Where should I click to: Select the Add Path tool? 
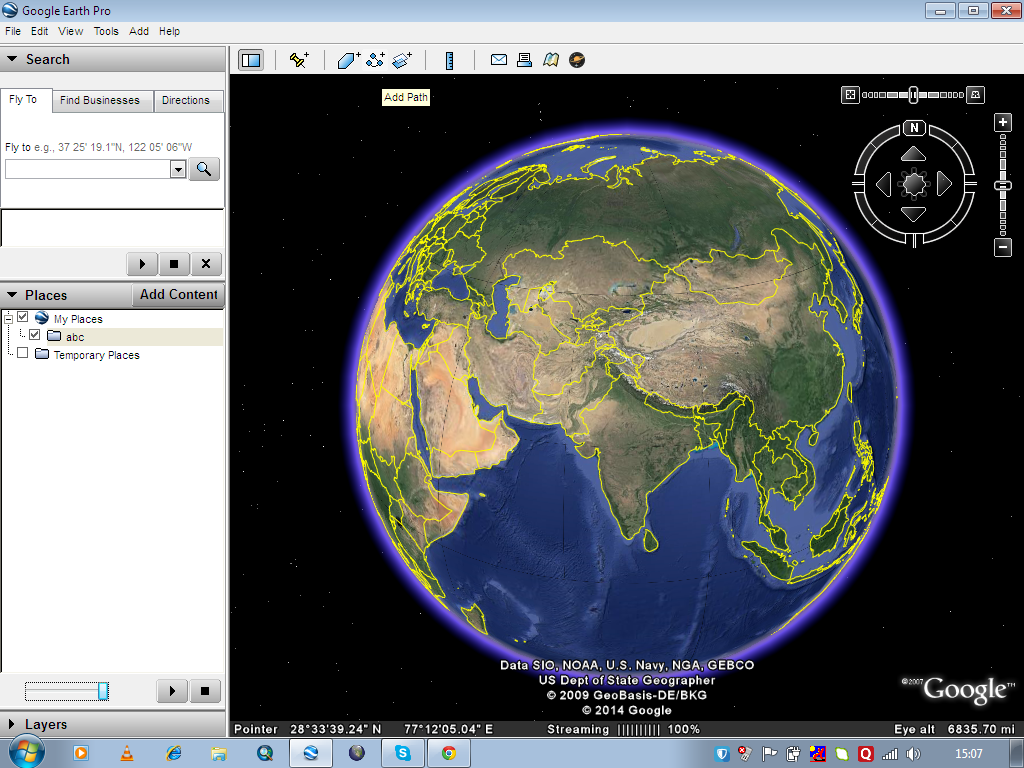point(375,59)
